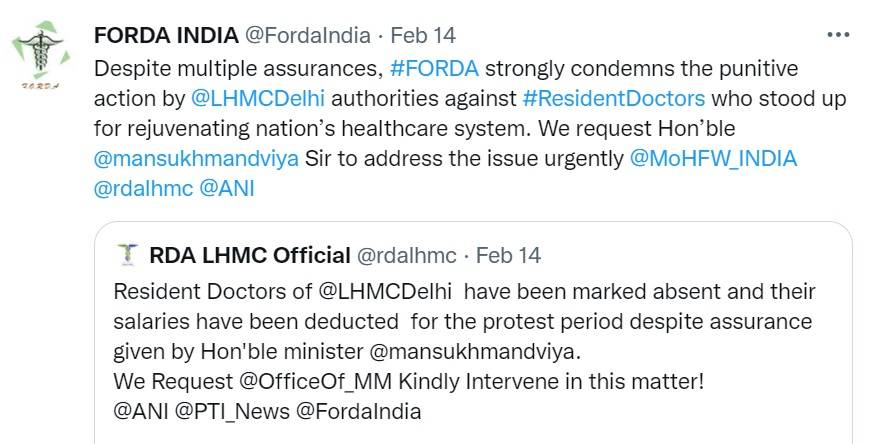The height and width of the screenshot is (444, 870).
Task: Open the #FORDA hashtag
Action: [x=434, y=70]
